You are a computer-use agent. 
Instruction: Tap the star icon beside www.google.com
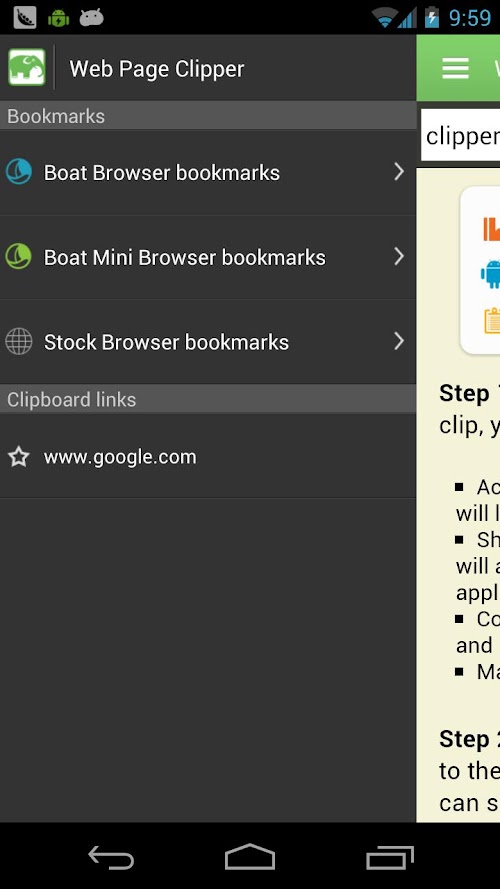19,456
